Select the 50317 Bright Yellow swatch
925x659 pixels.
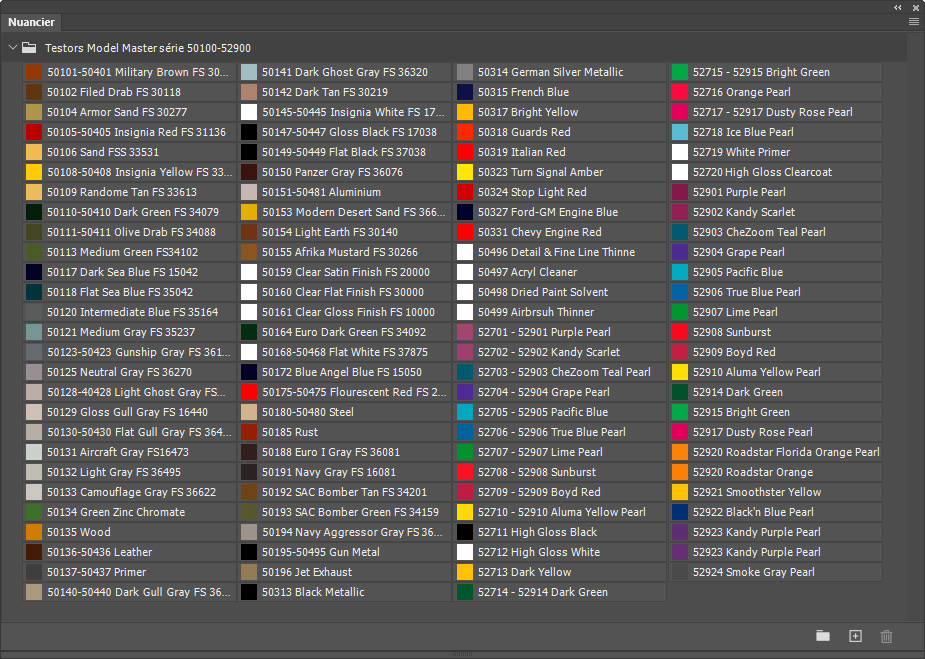[465, 112]
